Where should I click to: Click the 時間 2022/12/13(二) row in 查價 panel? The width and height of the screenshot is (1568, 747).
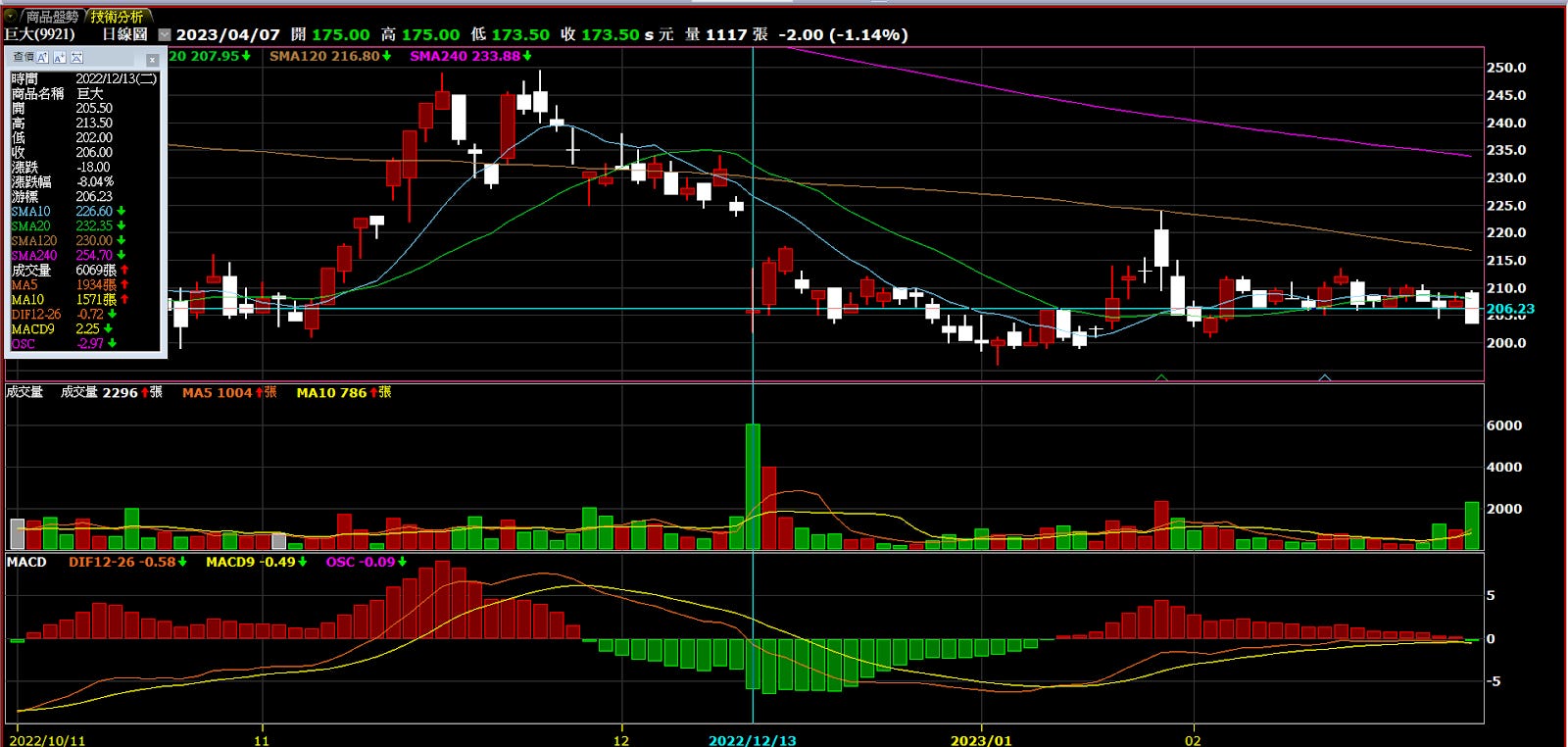[83, 78]
